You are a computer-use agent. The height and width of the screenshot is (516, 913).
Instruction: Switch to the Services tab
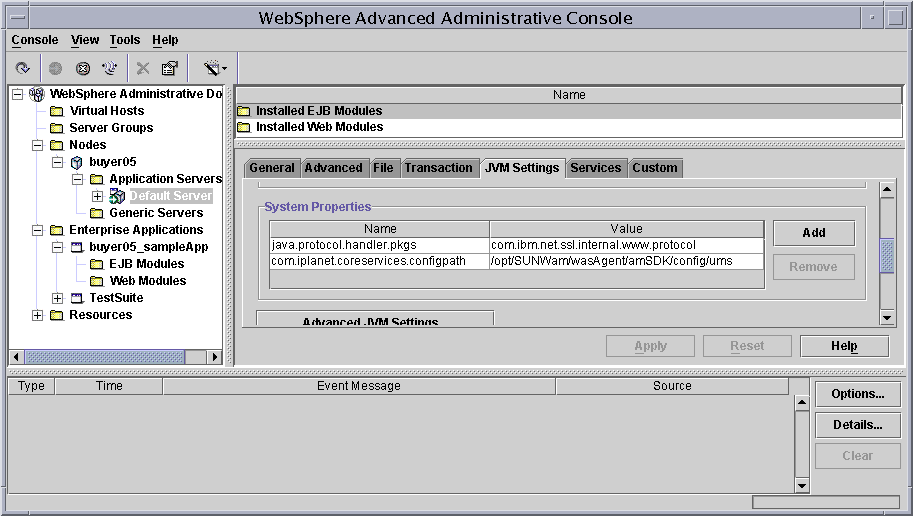(x=596, y=168)
